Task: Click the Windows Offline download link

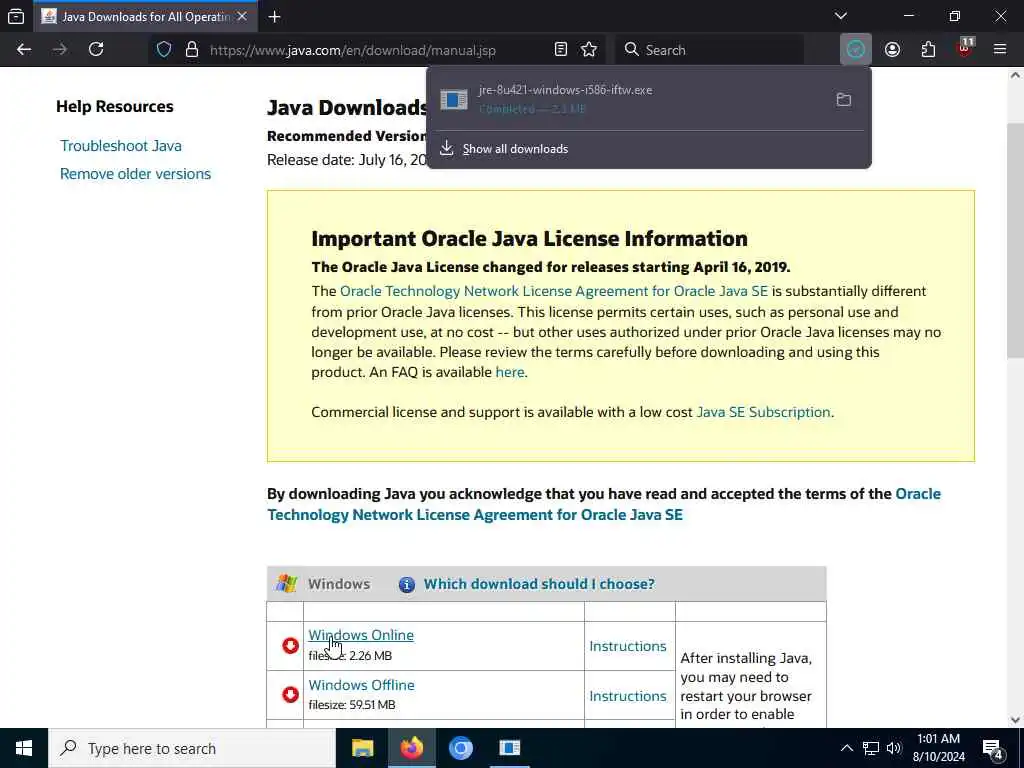Action: pyautogui.click(x=361, y=685)
